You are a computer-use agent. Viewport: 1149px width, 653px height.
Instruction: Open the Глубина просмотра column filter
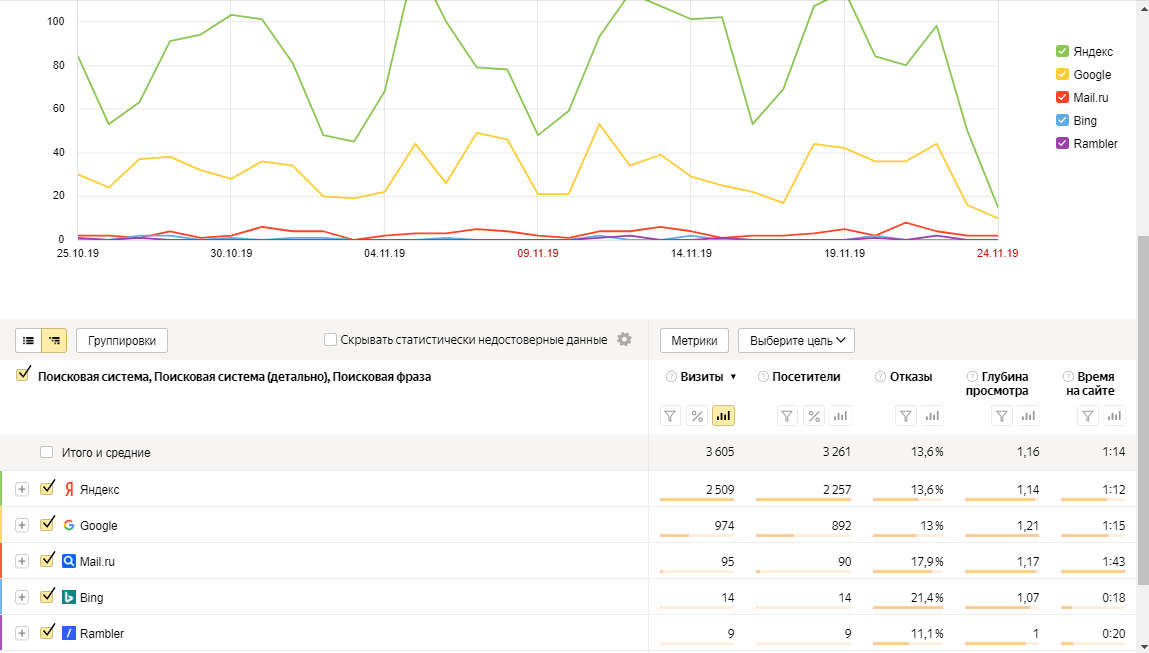pos(1002,416)
